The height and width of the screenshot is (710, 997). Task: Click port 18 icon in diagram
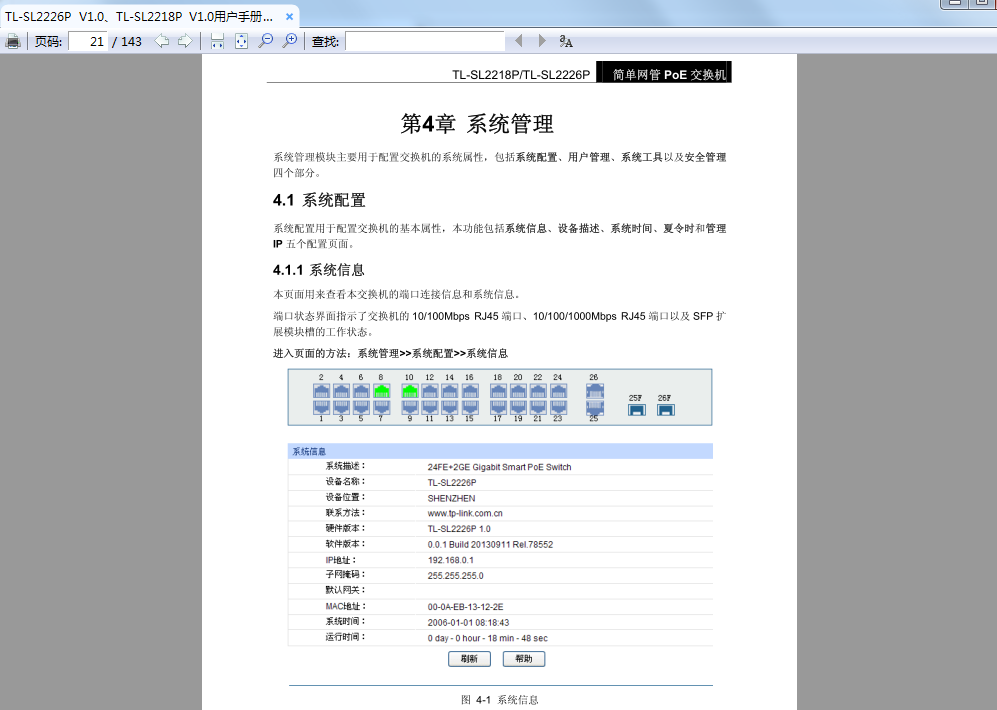[x=498, y=391]
